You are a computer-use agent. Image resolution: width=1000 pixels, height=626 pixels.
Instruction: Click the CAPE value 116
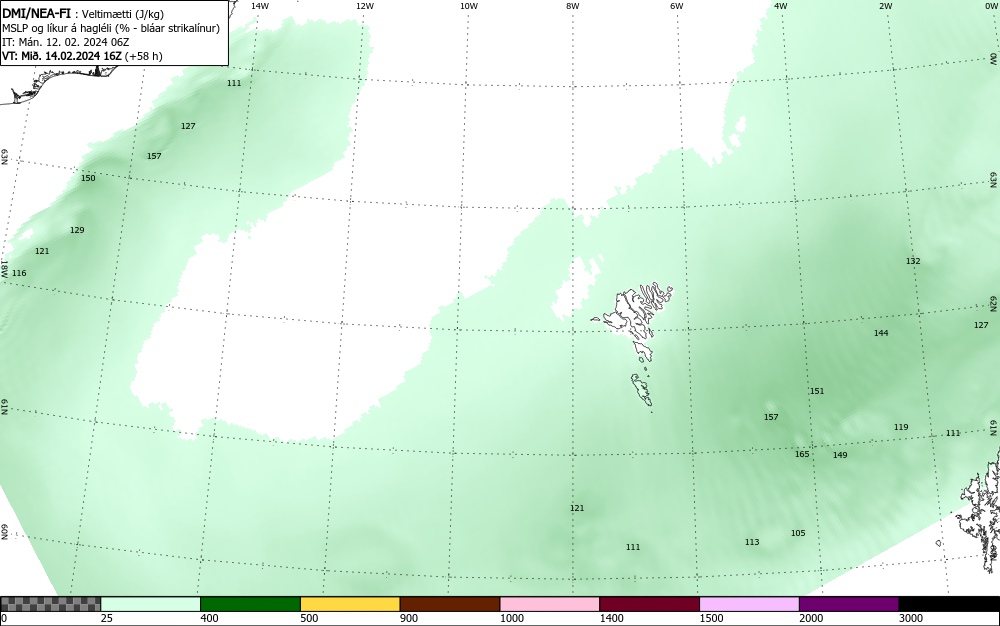click(x=19, y=273)
